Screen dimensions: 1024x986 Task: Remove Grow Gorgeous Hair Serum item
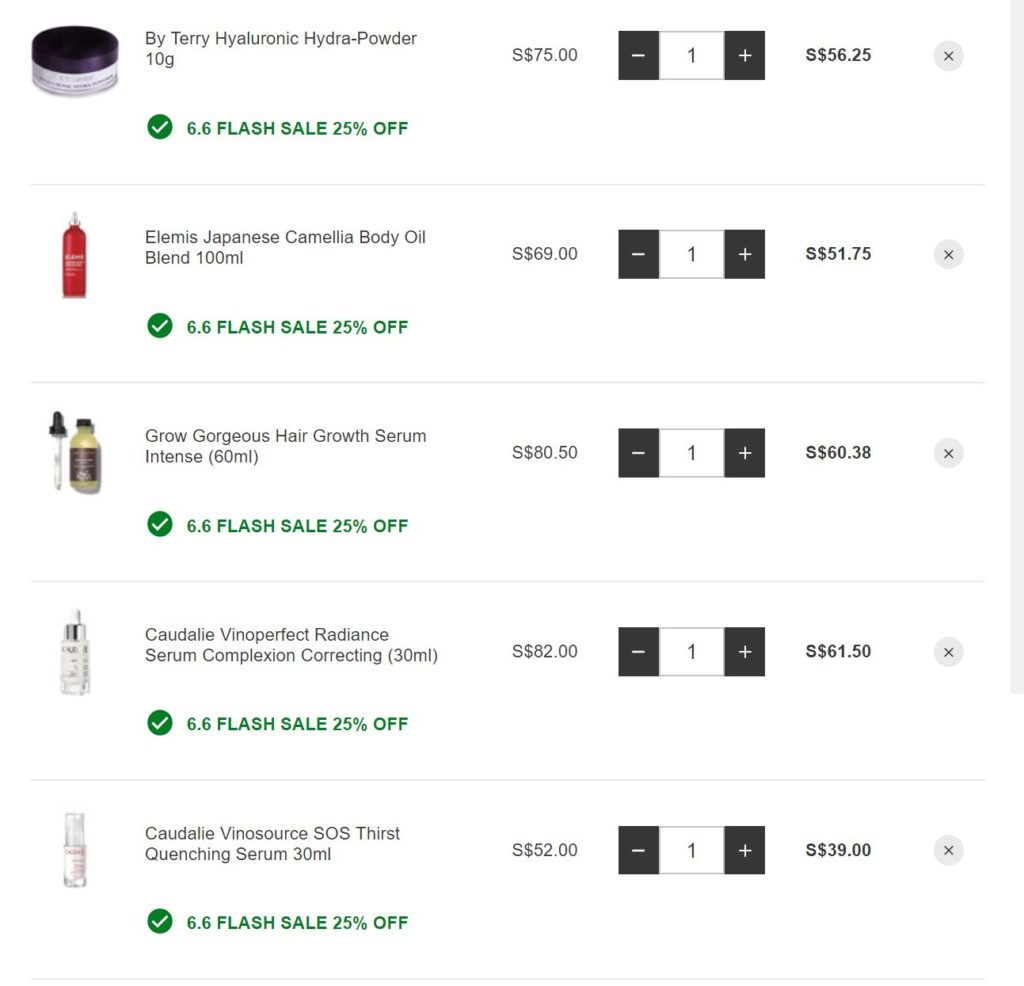coord(948,453)
